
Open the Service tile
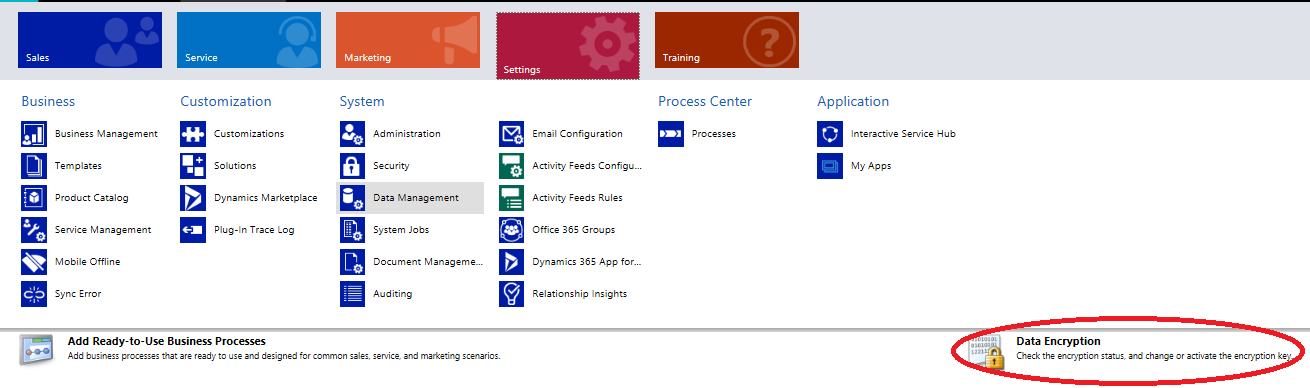point(249,40)
